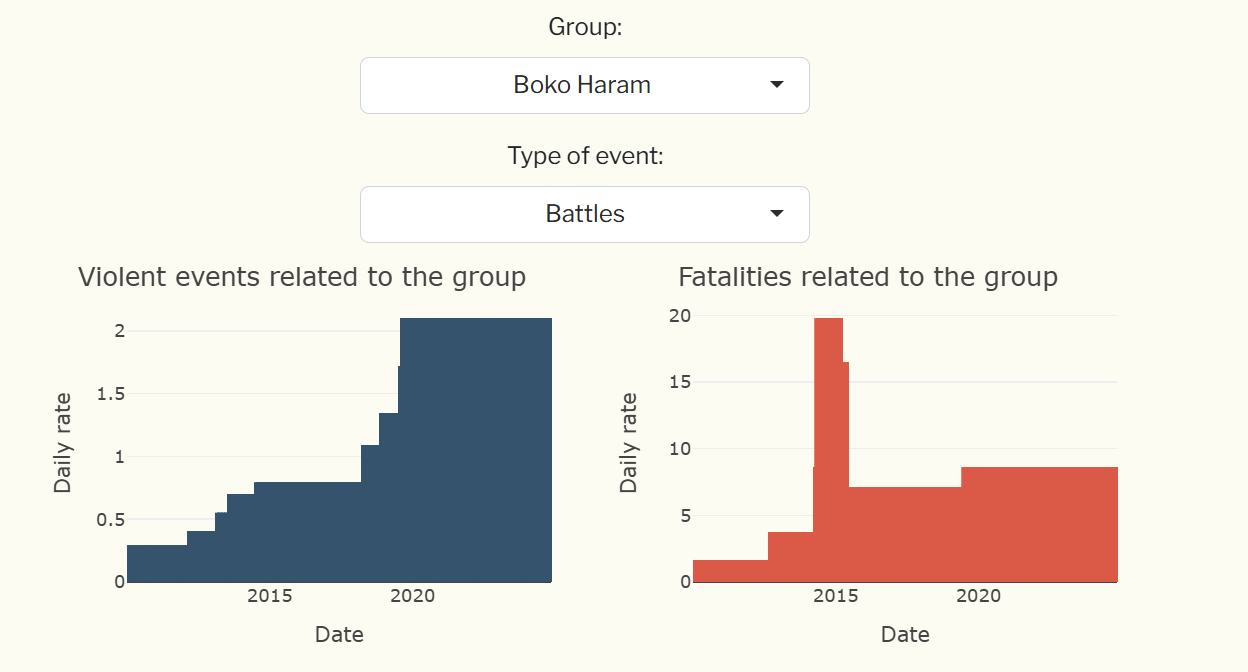Image resolution: width=1248 pixels, height=672 pixels.
Task: Click the tallest red bar in the fatalities chart
Action: [829, 450]
